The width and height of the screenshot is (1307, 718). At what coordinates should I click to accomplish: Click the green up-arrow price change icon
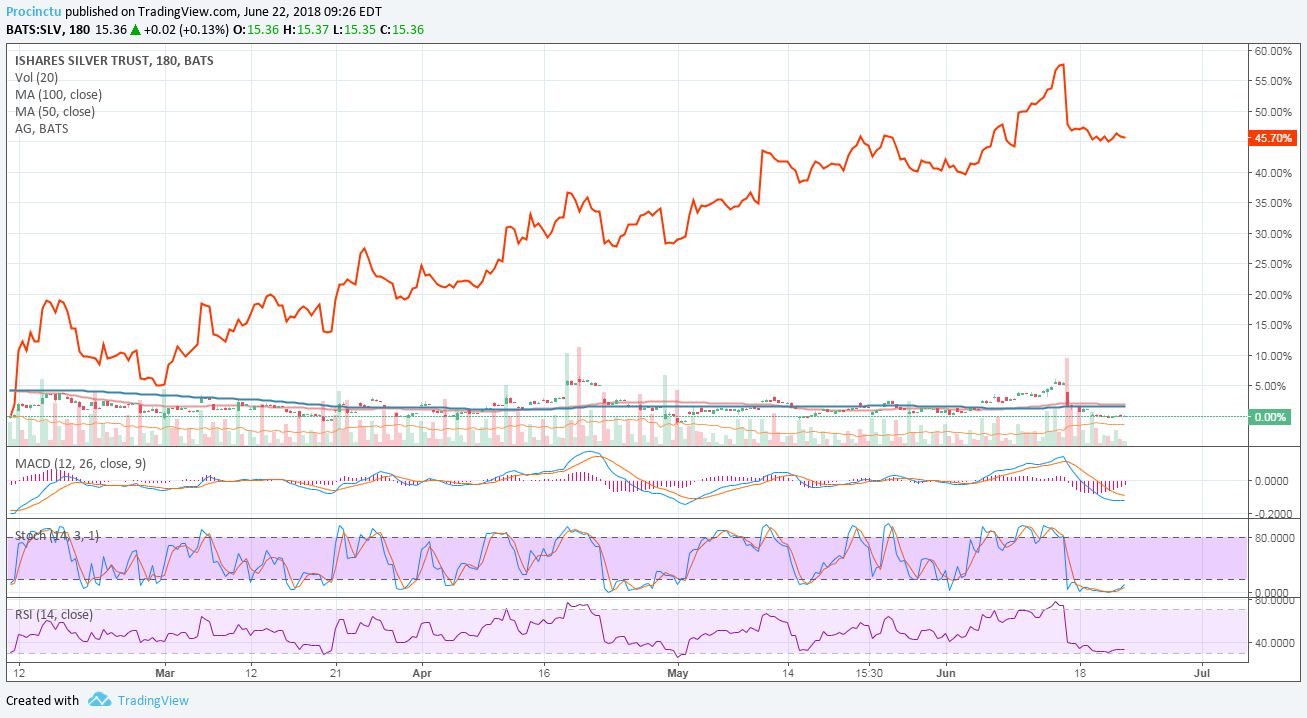135,29
